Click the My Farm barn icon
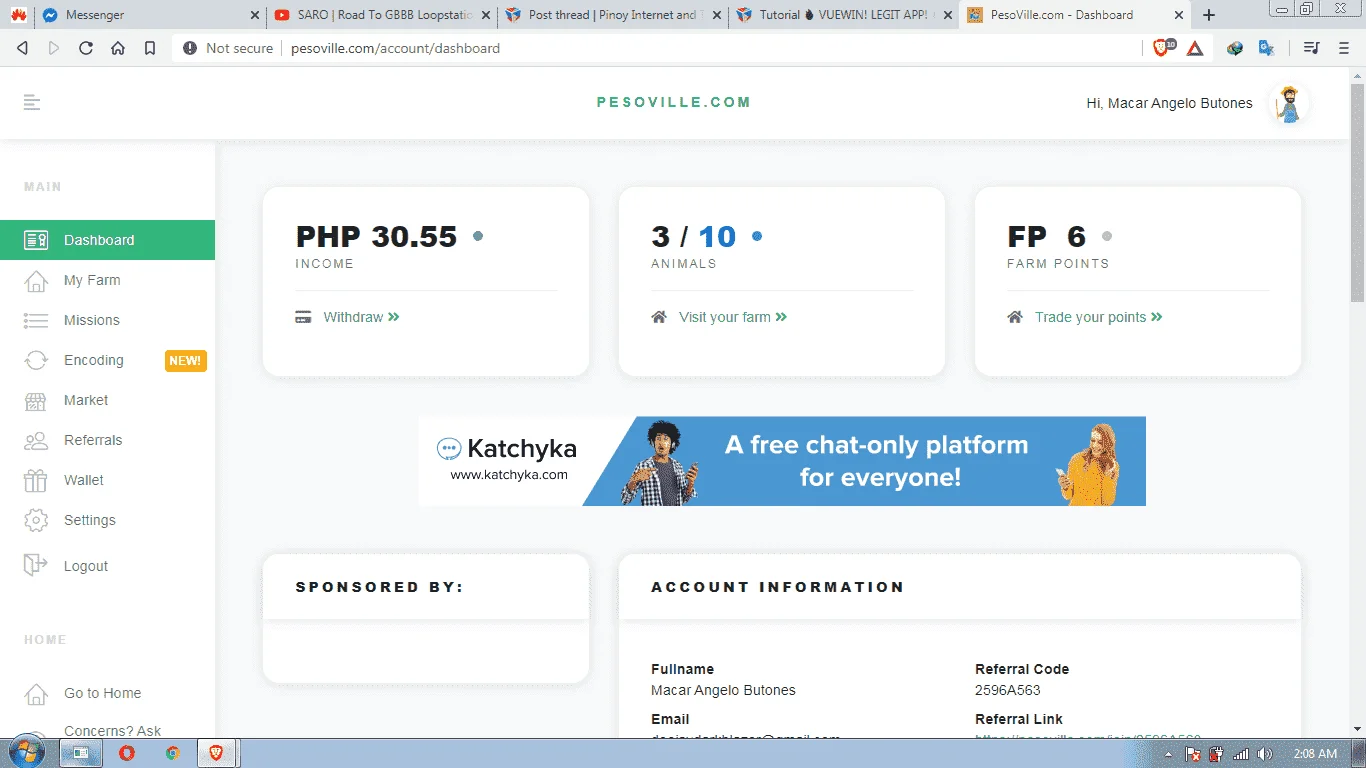This screenshot has width=1366, height=768. [x=36, y=281]
